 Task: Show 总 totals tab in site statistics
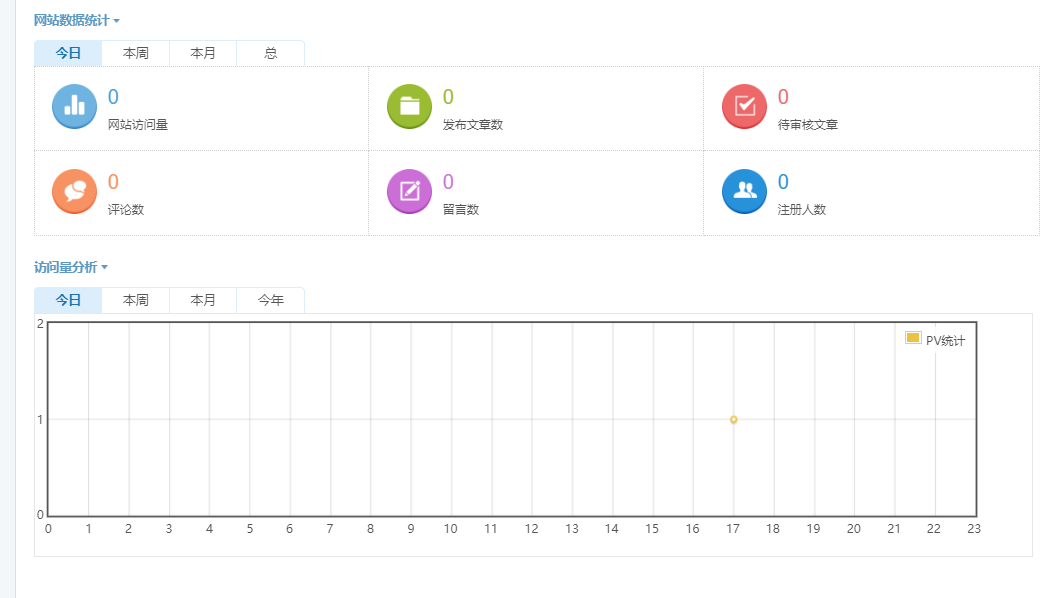pyautogui.click(x=270, y=53)
